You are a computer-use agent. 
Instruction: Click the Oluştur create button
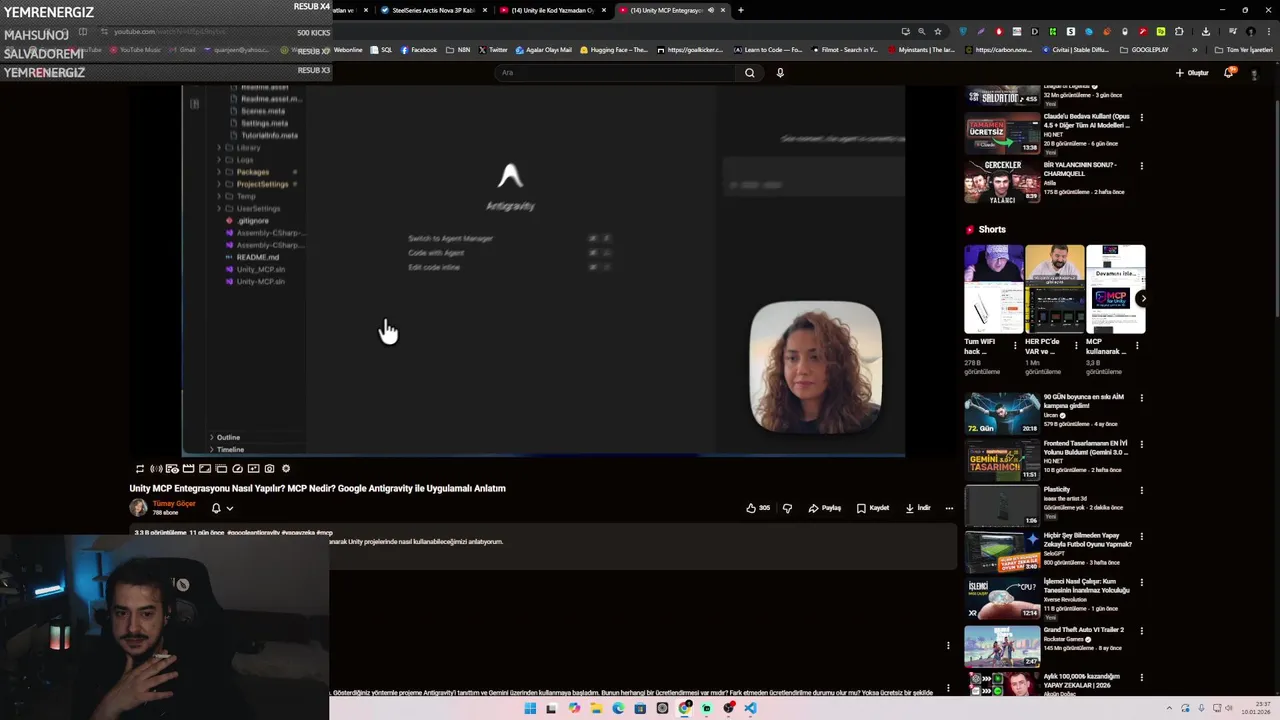coord(1192,72)
